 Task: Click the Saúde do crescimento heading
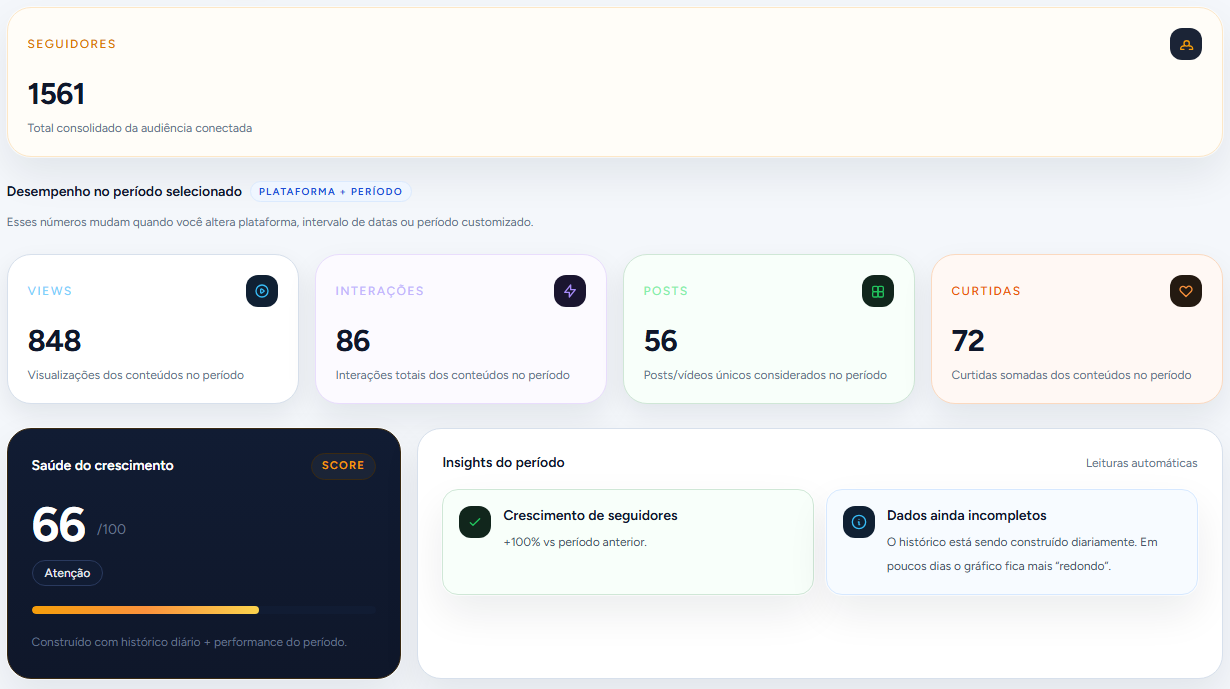click(x=103, y=465)
